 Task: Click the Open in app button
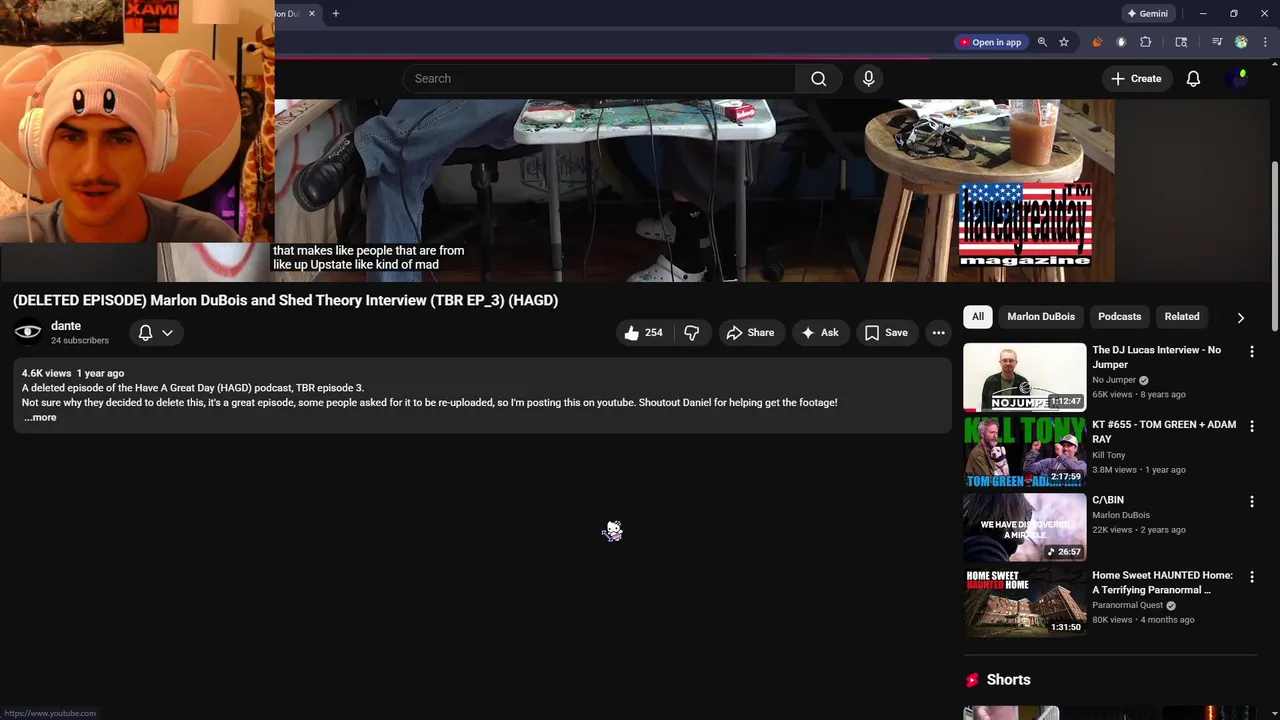click(990, 42)
